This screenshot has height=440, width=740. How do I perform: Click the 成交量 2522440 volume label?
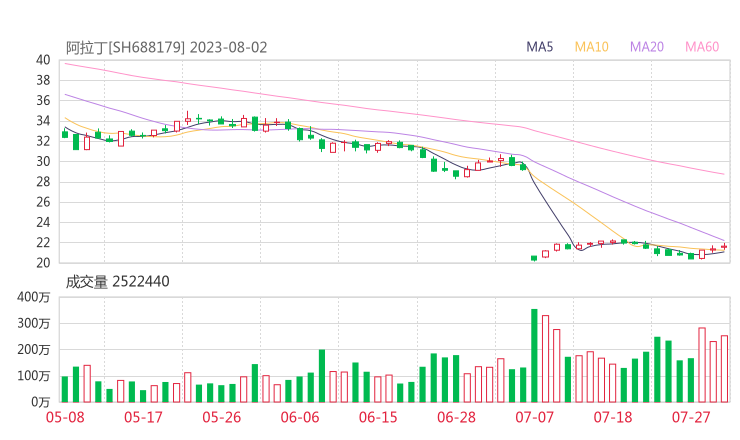(117, 282)
